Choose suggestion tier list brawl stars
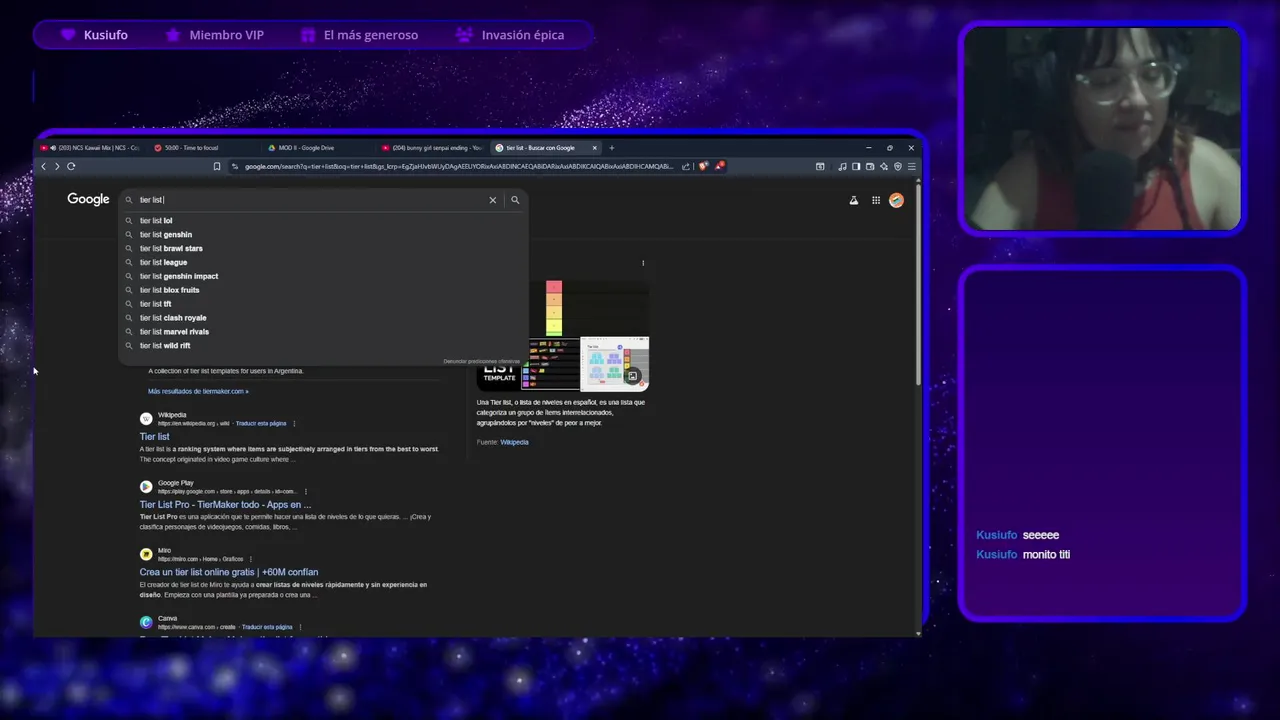The height and width of the screenshot is (720, 1280). tap(323, 249)
